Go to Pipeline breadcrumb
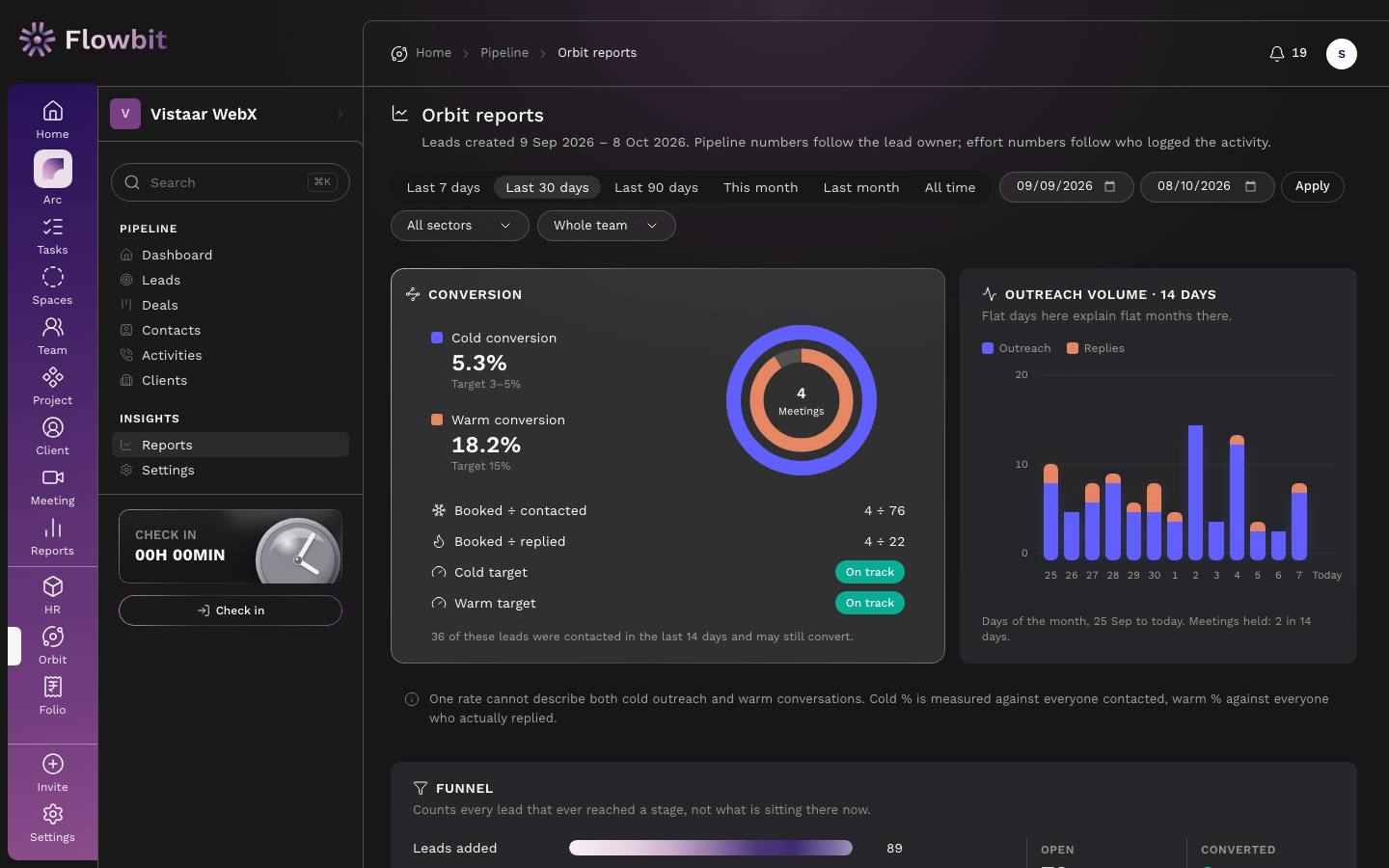Image resolution: width=1389 pixels, height=868 pixels. coord(504,53)
